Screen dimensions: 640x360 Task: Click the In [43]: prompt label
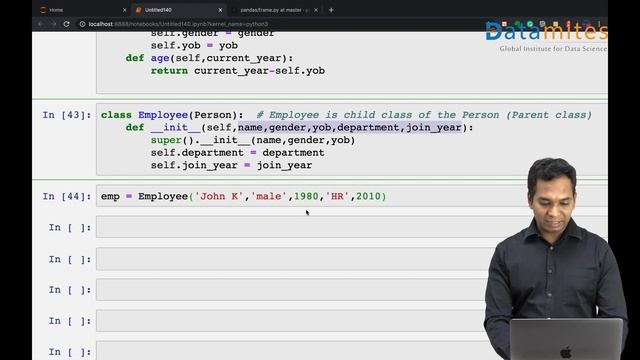click(x=67, y=115)
